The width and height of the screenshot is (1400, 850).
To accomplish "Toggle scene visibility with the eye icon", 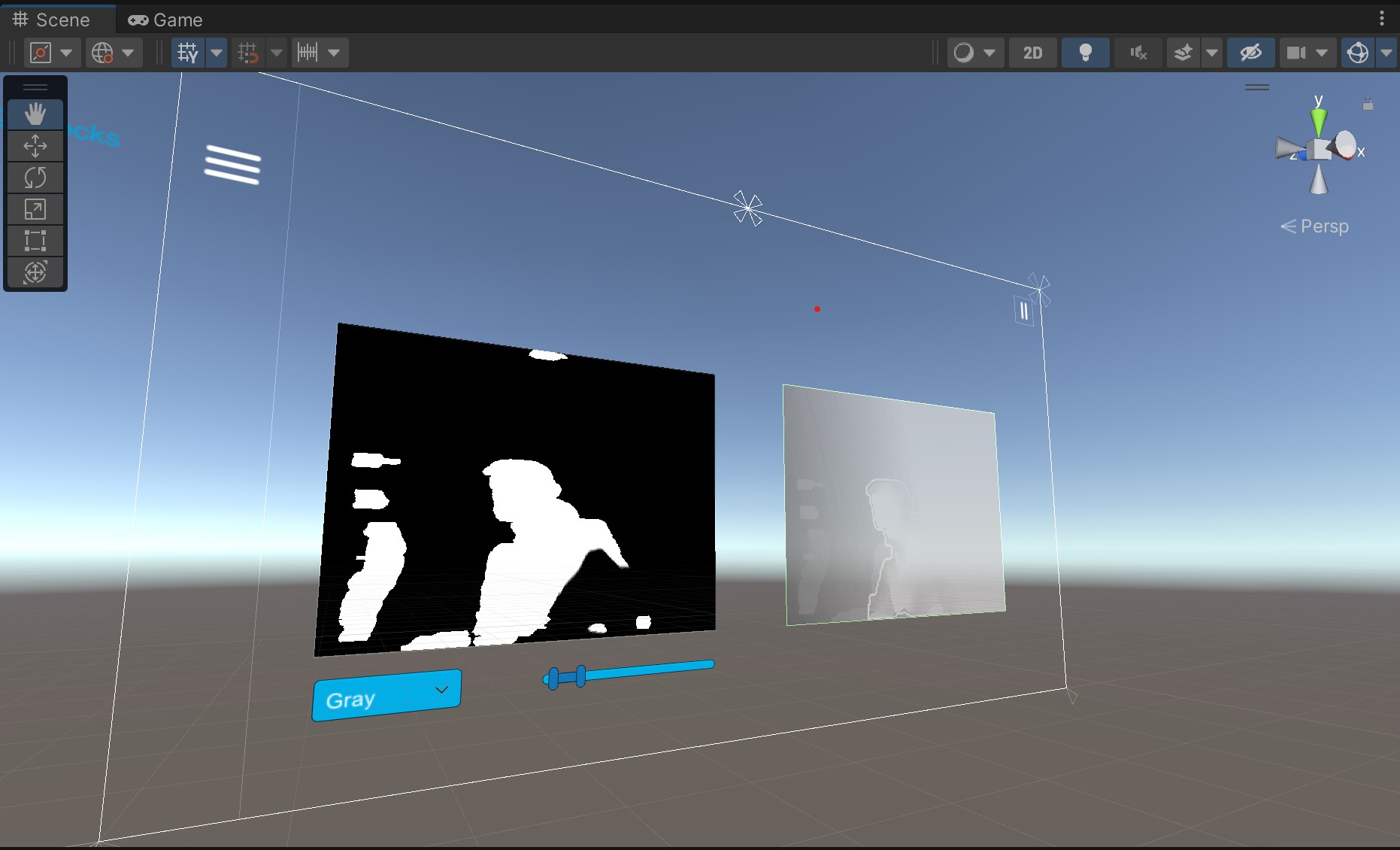I will coord(1250,53).
